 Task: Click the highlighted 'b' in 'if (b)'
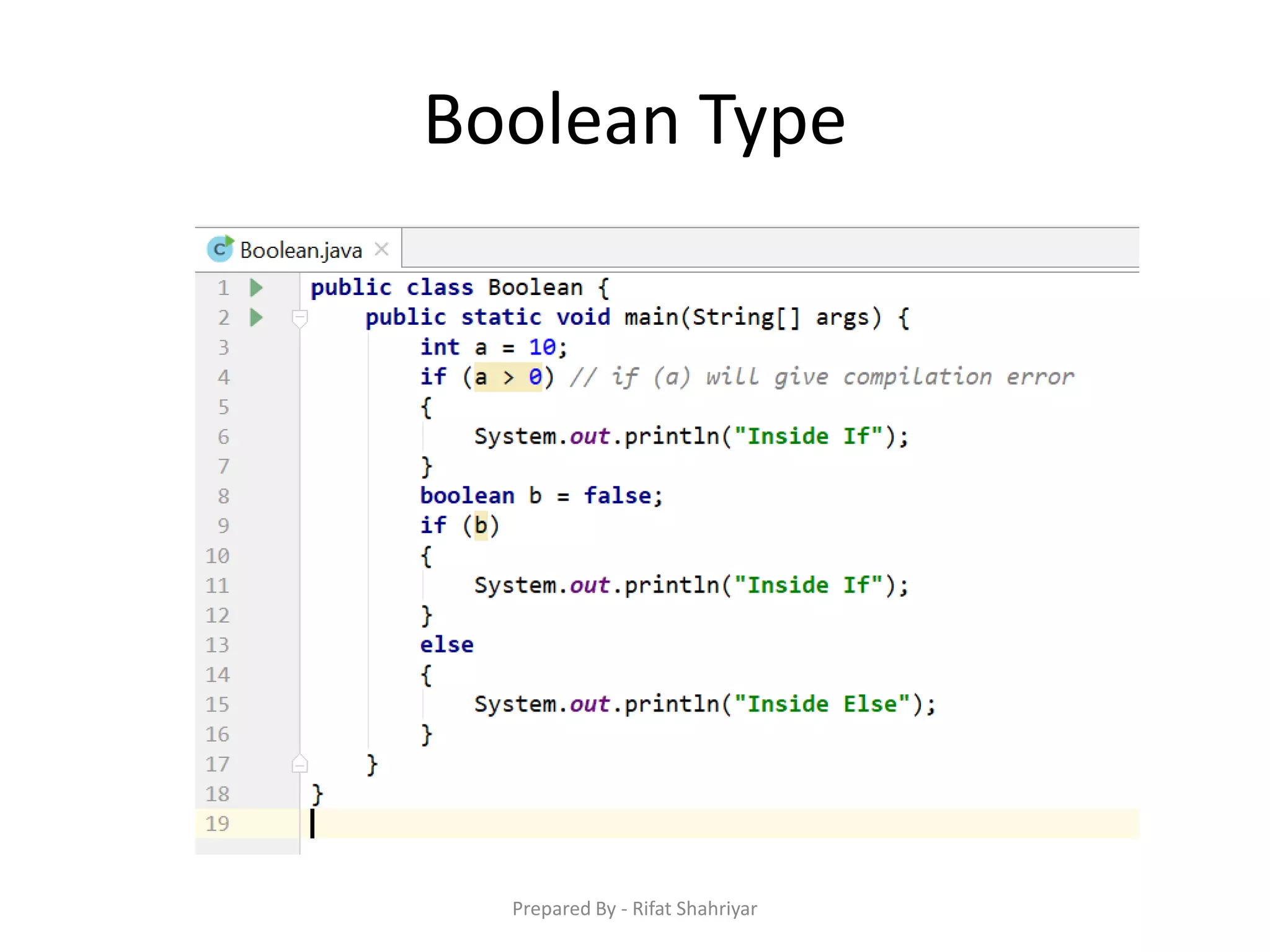tap(481, 526)
